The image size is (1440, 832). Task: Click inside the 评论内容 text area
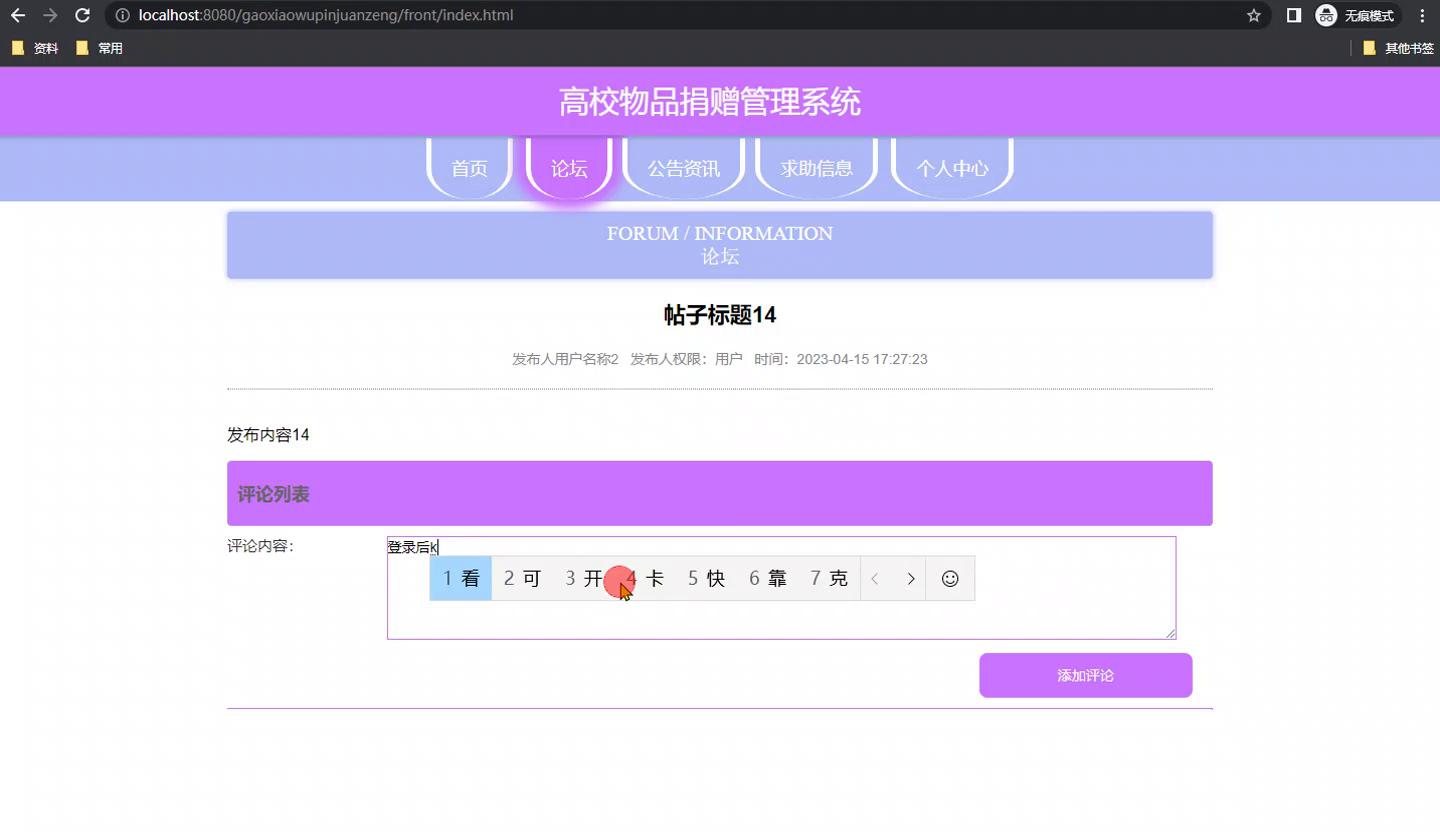[x=781, y=588]
